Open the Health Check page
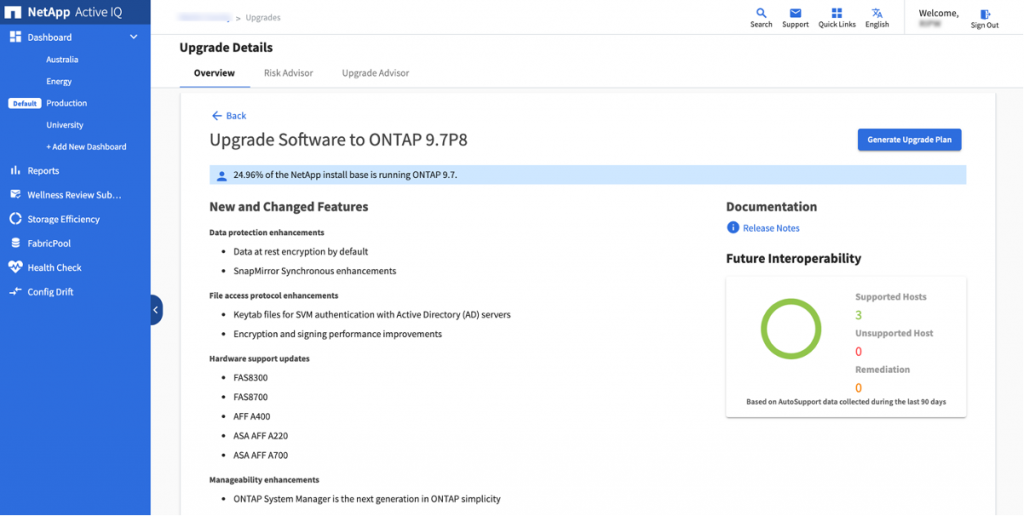This screenshot has width=1024, height=516. pos(54,268)
